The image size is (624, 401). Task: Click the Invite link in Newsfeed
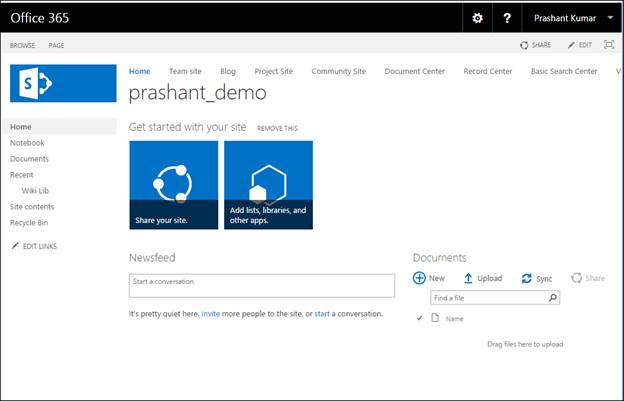[211, 313]
